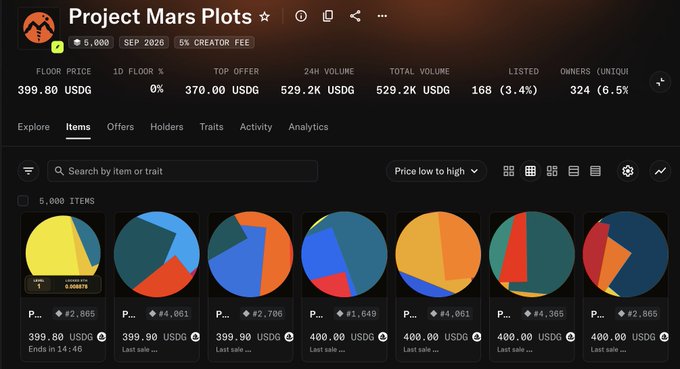This screenshot has height=369, width=680.
Task: Click marketplace icon on #1,649 card
Action: (x=382, y=337)
